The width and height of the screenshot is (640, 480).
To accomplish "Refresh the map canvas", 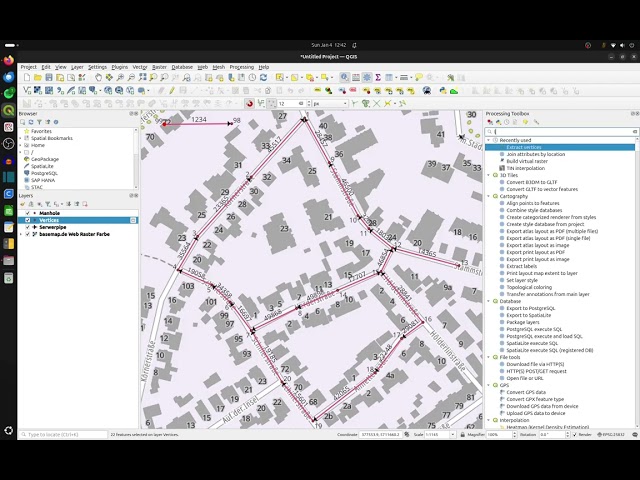I will coord(264,78).
